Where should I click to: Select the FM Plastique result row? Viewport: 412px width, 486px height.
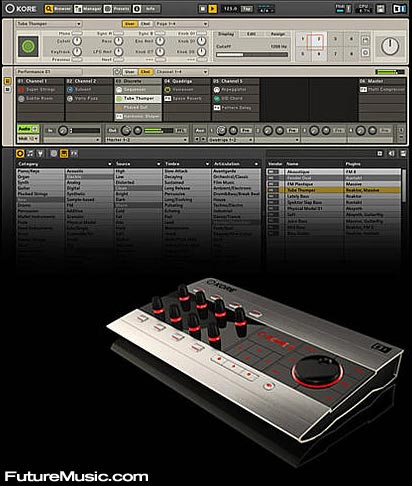(333, 184)
